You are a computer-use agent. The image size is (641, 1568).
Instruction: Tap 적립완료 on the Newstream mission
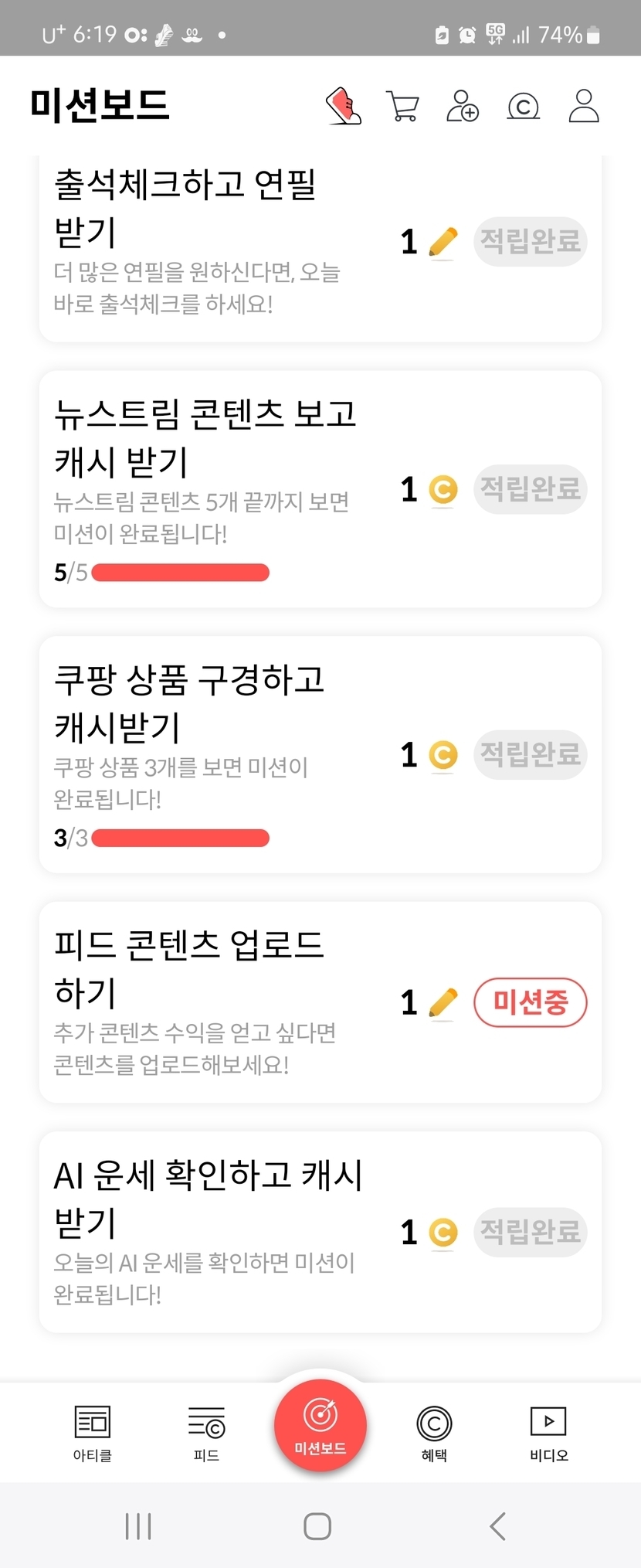click(x=531, y=489)
